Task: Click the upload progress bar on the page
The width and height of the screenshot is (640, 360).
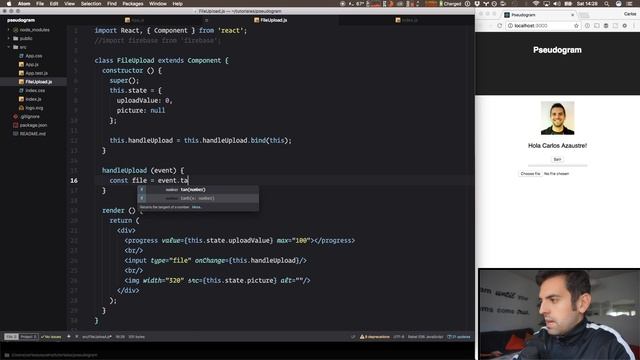Action: pos(557,166)
